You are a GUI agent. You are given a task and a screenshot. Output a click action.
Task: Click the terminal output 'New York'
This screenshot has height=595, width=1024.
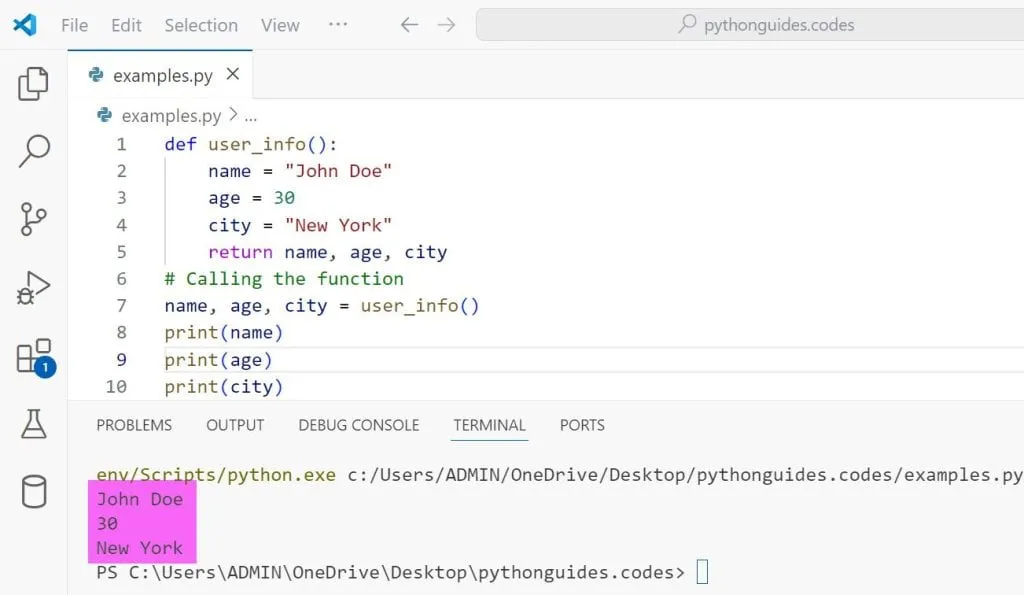pyautogui.click(x=140, y=548)
